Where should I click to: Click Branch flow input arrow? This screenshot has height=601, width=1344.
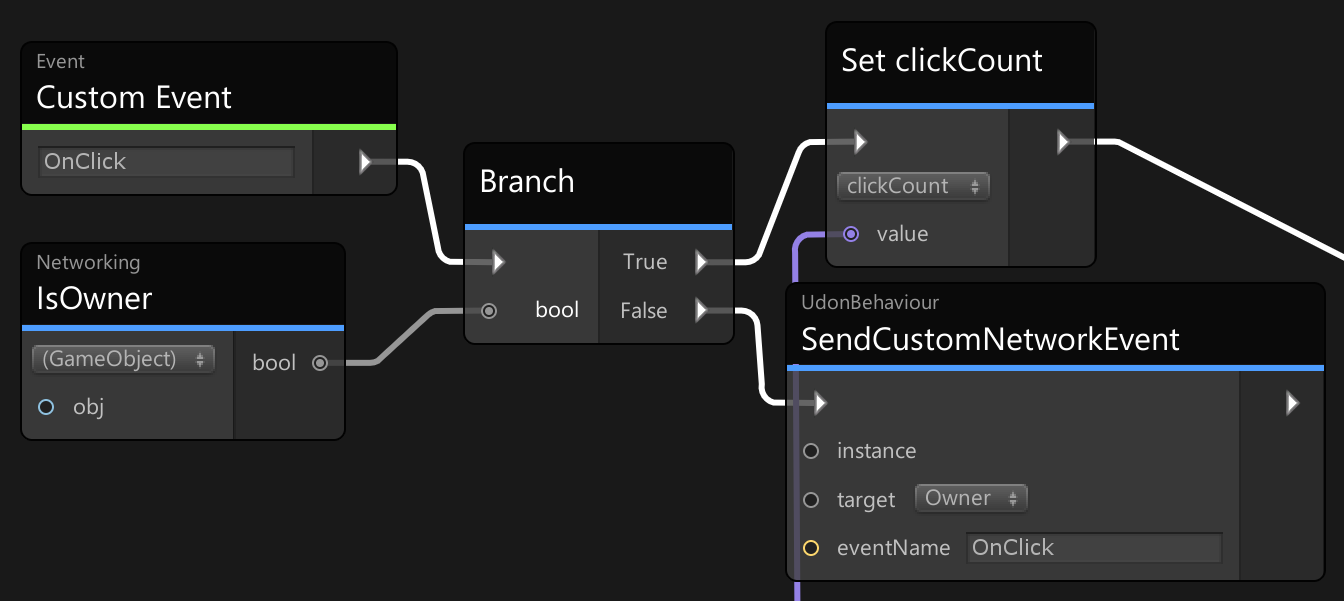(x=498, y=263)
